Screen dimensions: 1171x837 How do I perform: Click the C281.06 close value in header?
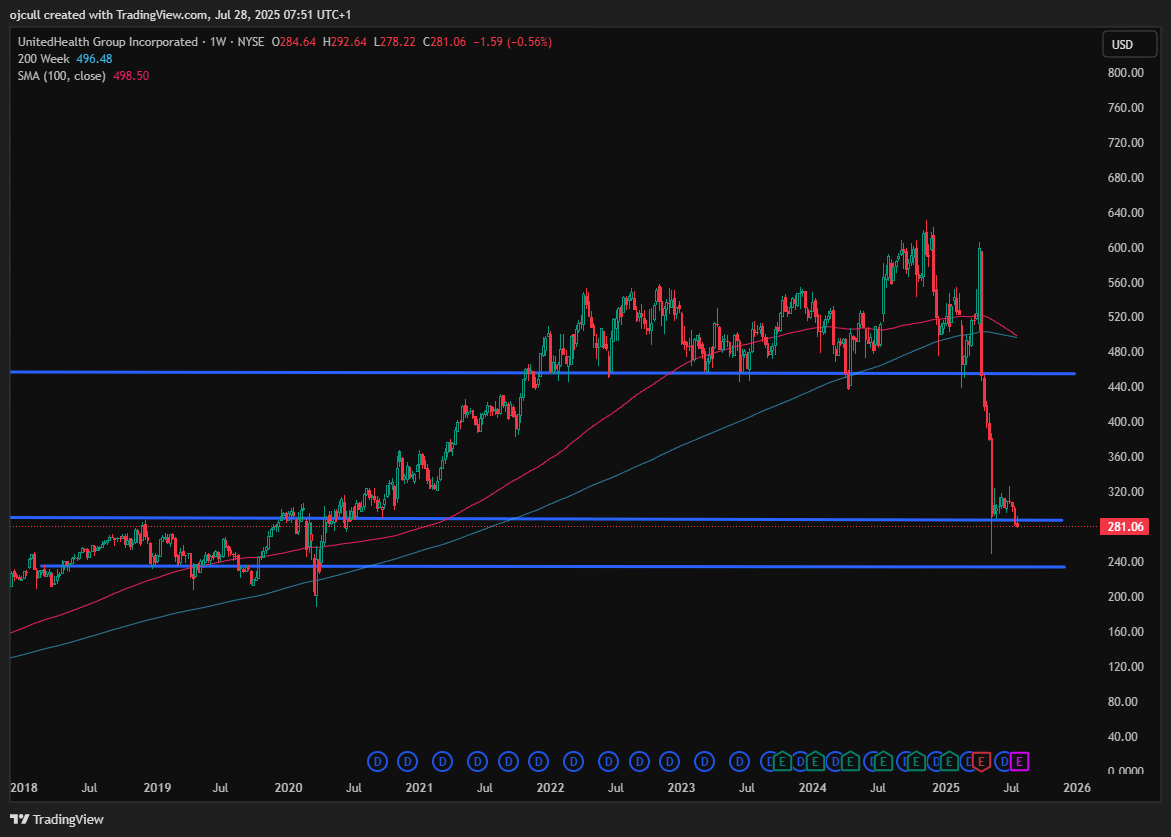(444, 42)
